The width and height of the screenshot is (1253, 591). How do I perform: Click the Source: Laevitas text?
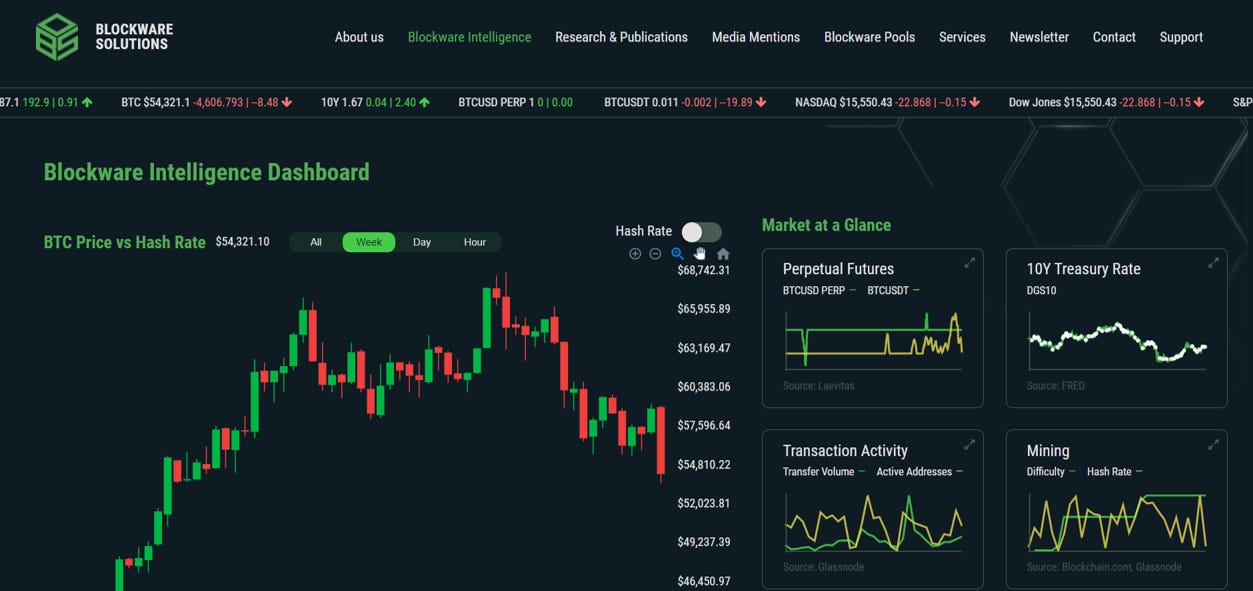point(818,386)
